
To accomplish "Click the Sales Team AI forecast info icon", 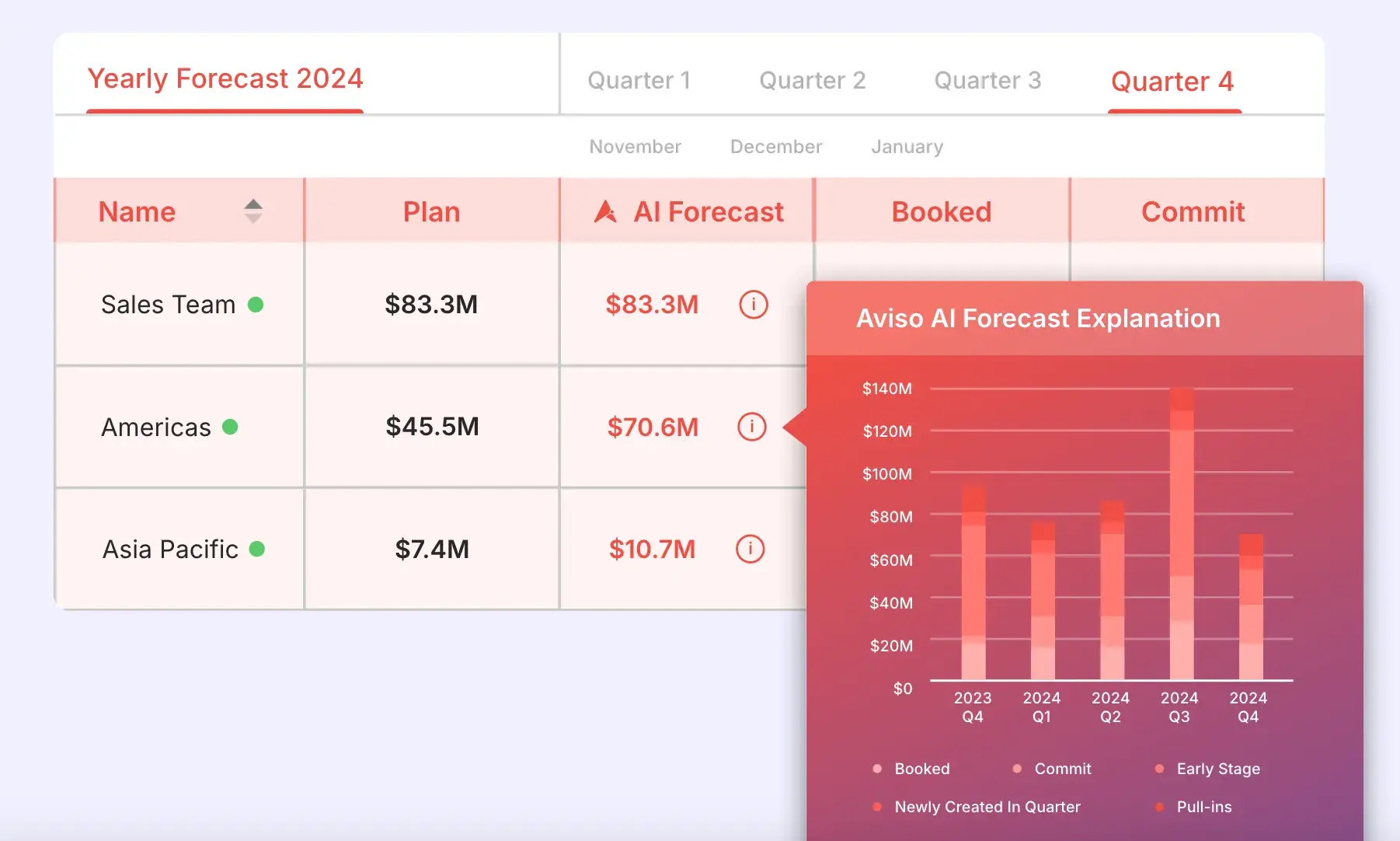I will pos(753,304).
